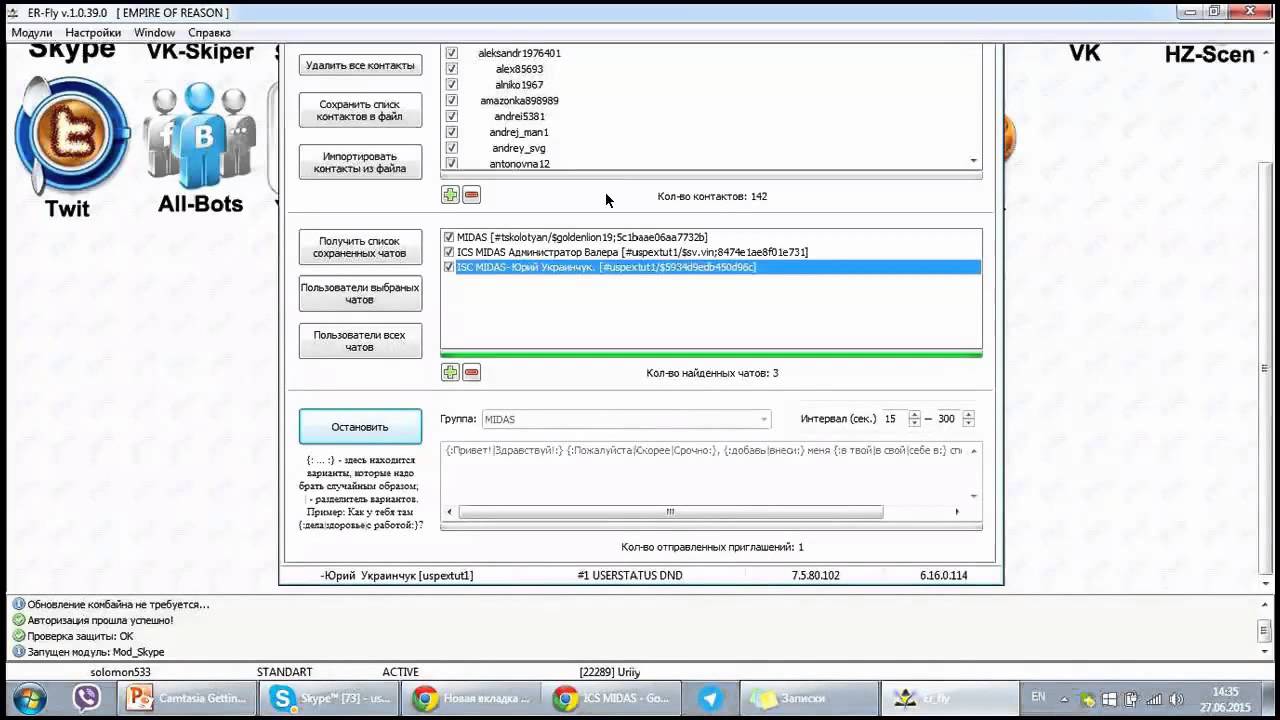1280x720 pixels.
Task: Switch to the Camtasia Getting Started taskbar item
Action: [x=188, y=698]
